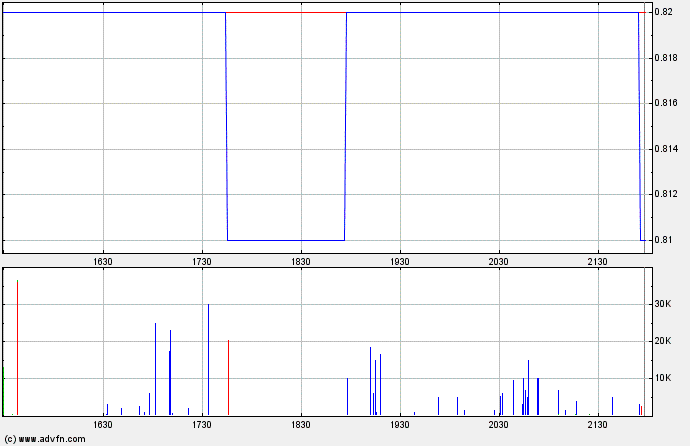This screenshot has width=690, height=446.
Task: Click the 0.818 price axis label
Action: [670, 58]
